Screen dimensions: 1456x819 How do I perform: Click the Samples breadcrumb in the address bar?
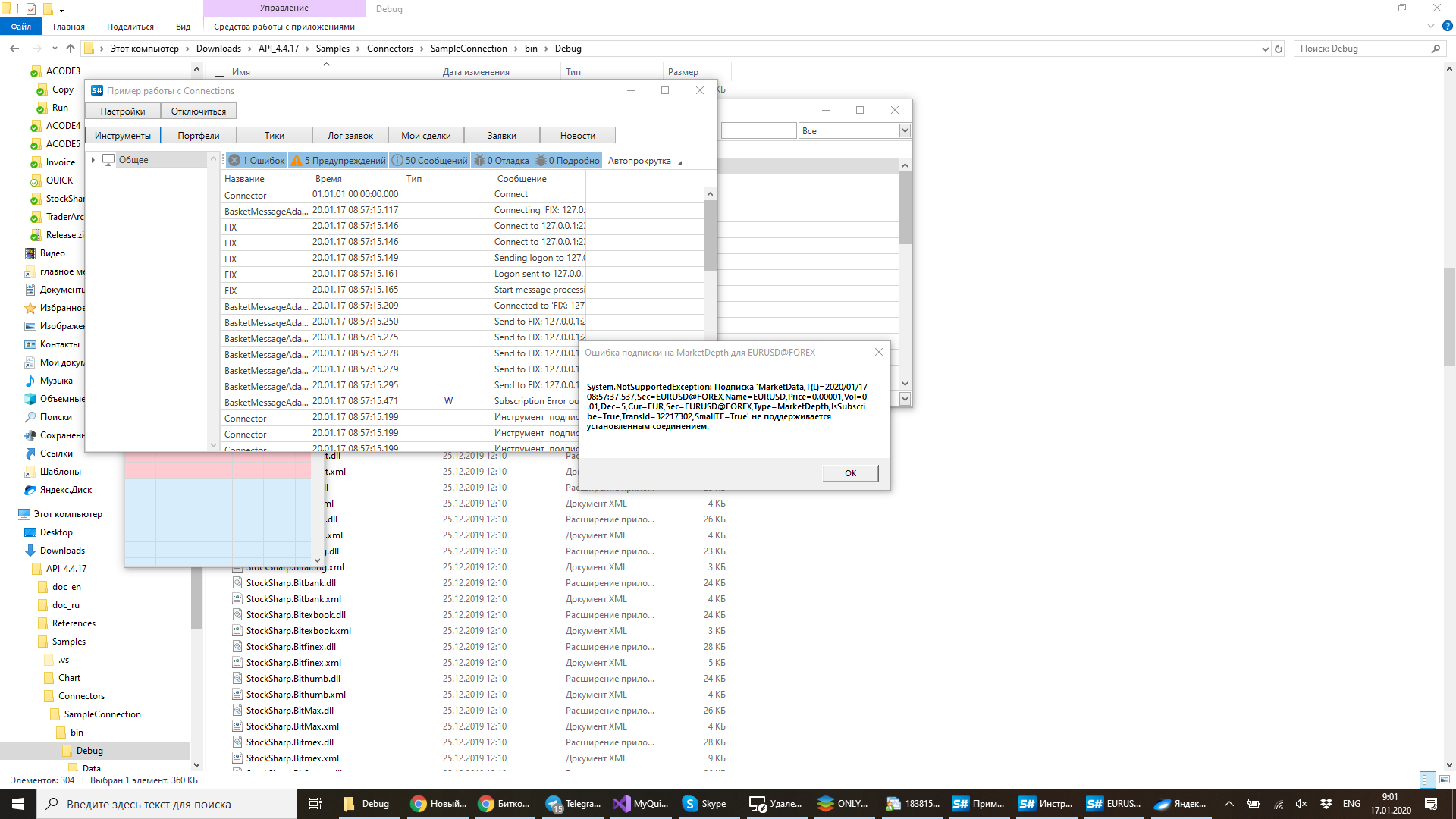[x=332, y=49]
